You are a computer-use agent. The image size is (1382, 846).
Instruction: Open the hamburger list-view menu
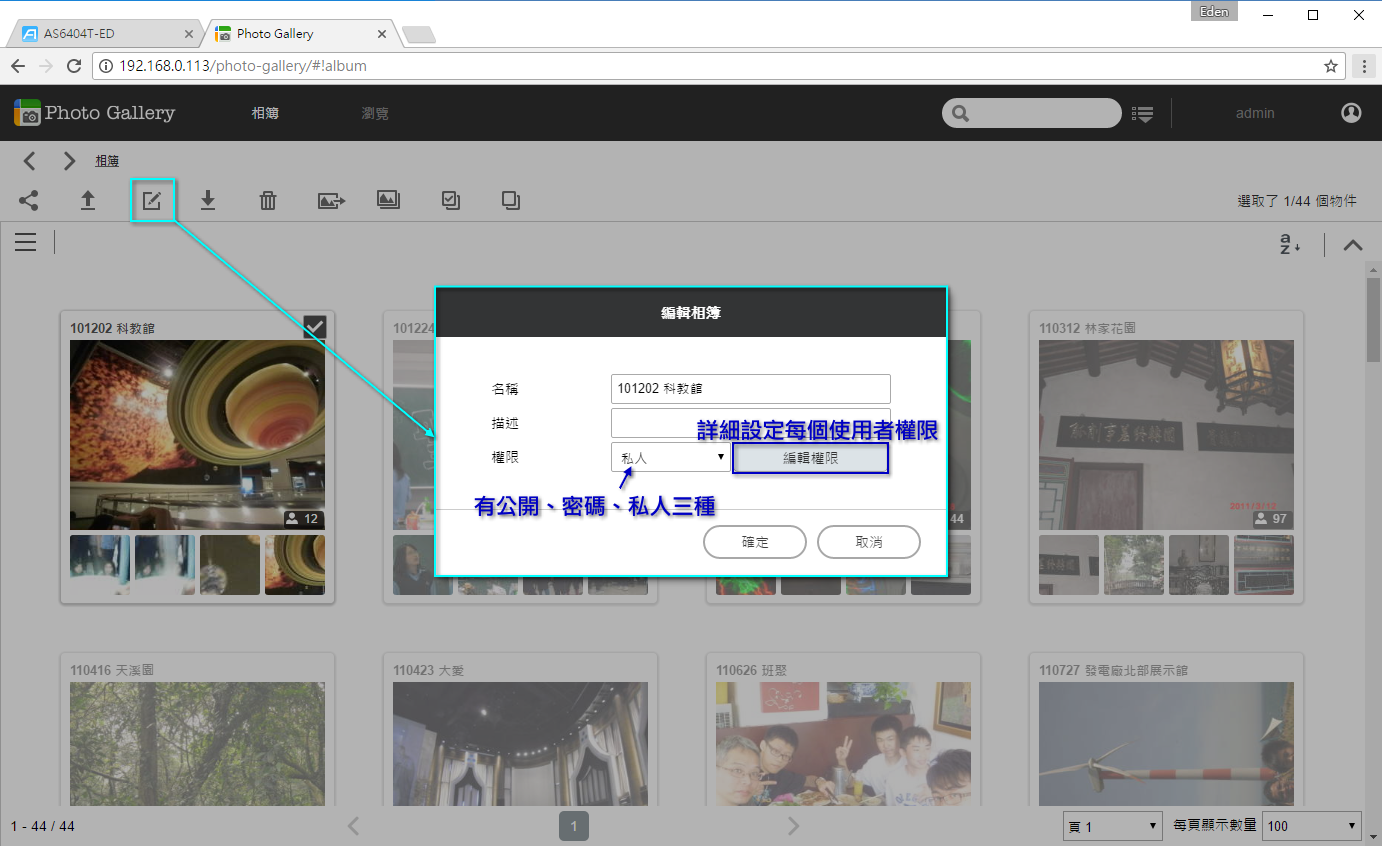25,242
